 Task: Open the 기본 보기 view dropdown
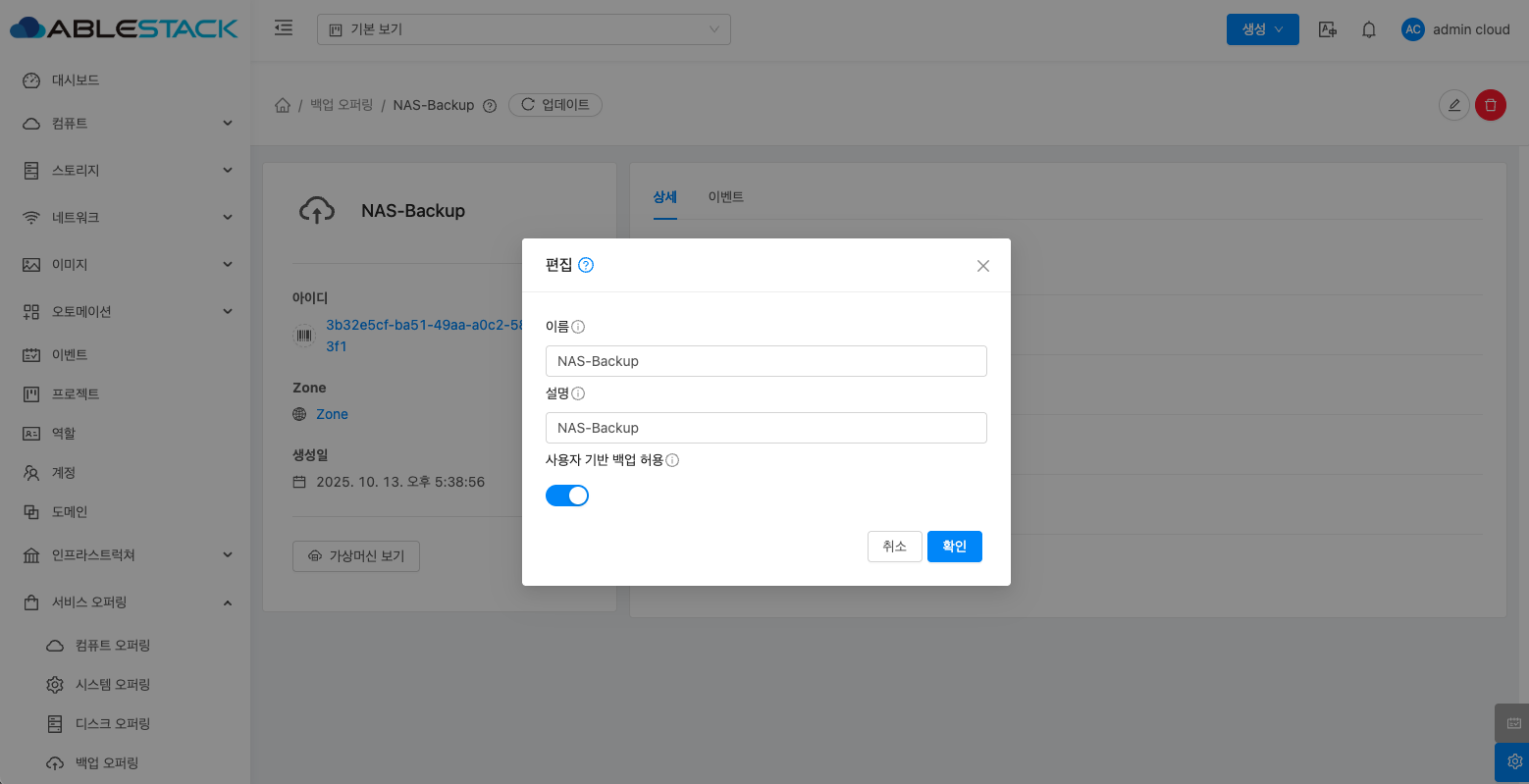pos(523,29)
